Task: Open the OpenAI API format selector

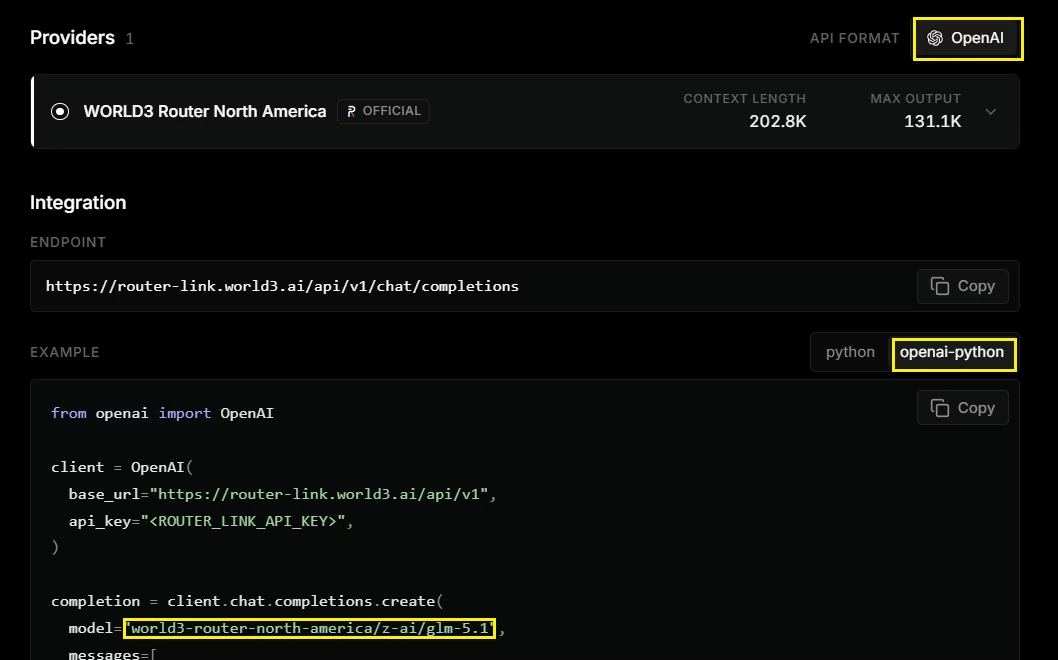Action: (968, 38)
